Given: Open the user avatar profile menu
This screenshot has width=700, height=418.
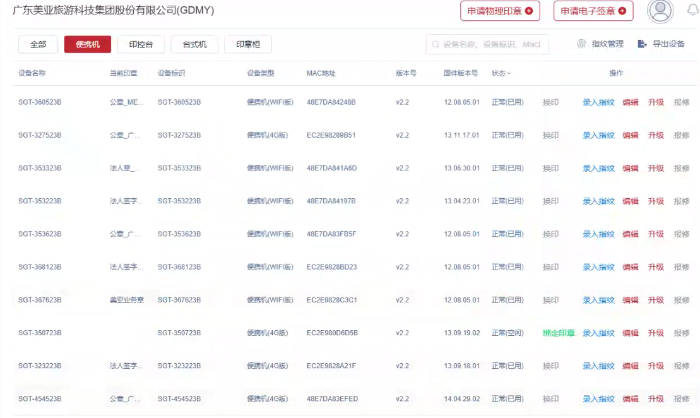Looking at the screenshot, I should click(x=660, y=11).
